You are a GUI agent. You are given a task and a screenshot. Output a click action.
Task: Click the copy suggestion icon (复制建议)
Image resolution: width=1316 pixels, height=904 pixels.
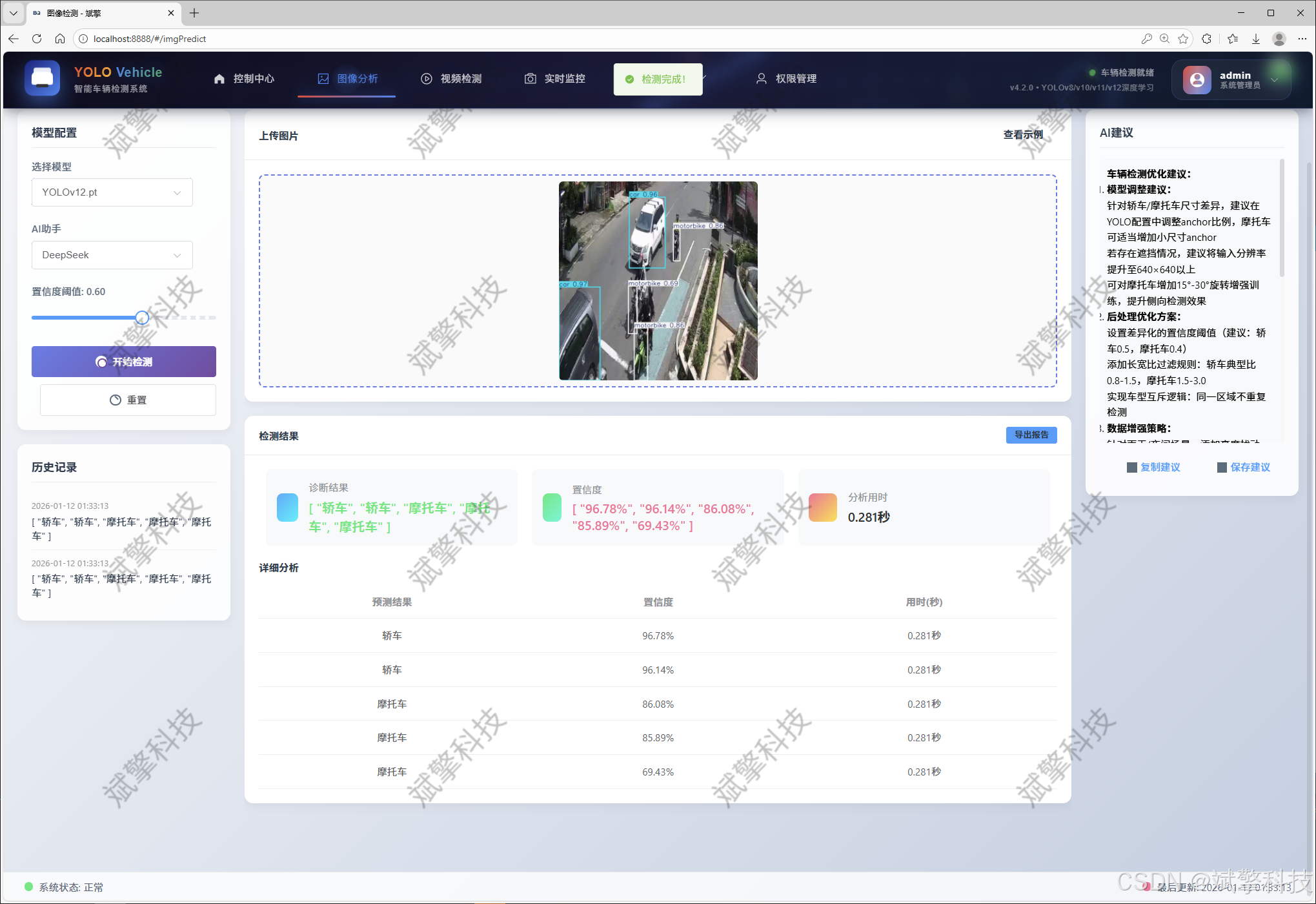tap(1131, 467)
